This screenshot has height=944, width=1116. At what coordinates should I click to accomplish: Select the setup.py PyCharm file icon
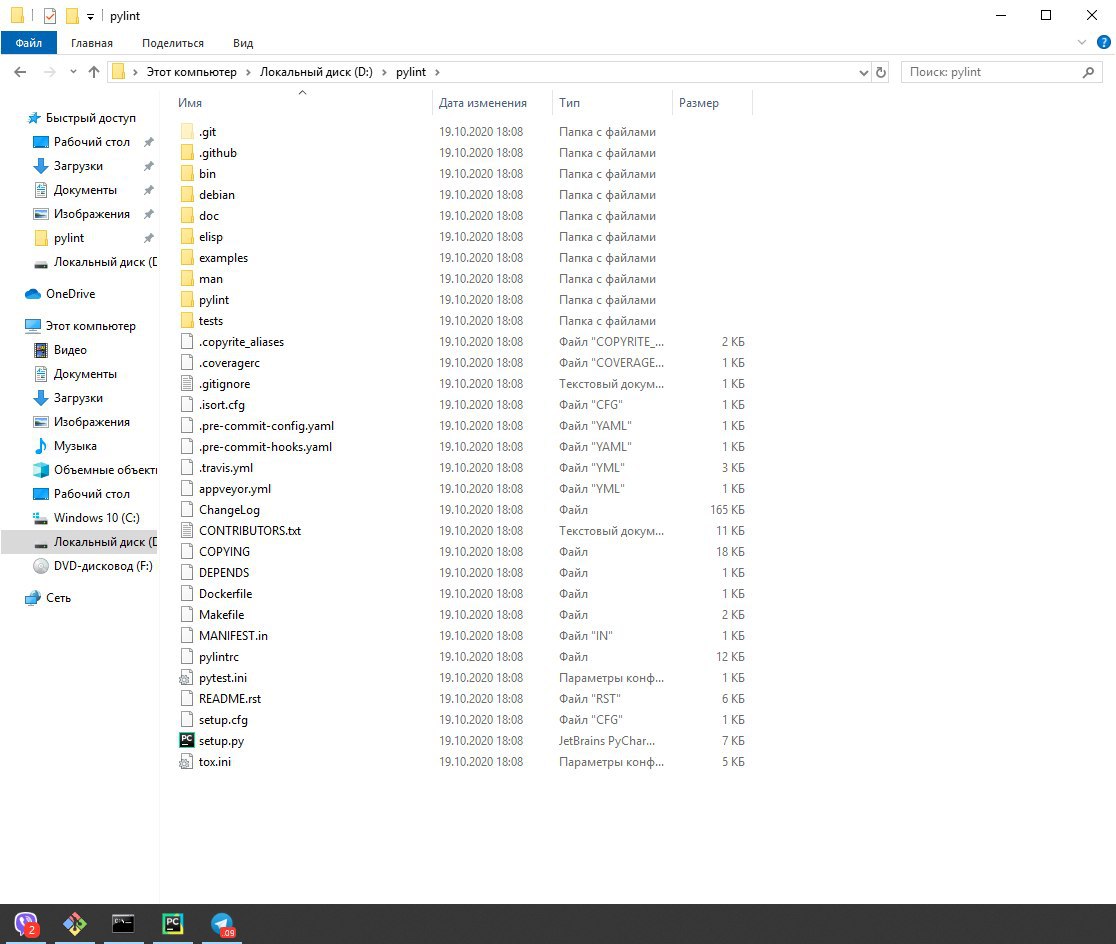[x=186, y=740]
